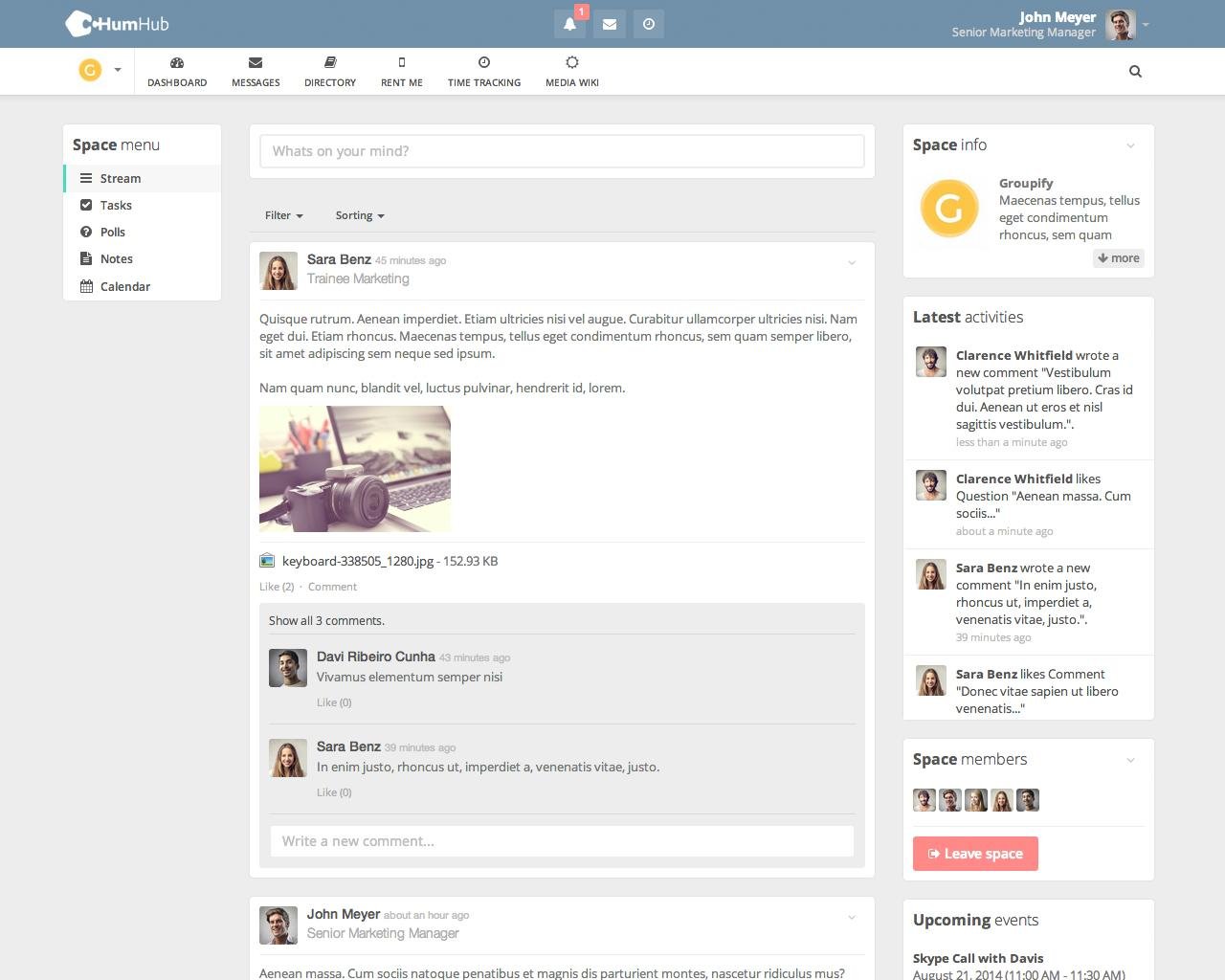Open the Filter dropdown
1225x980 pixels.
(283, 215)
